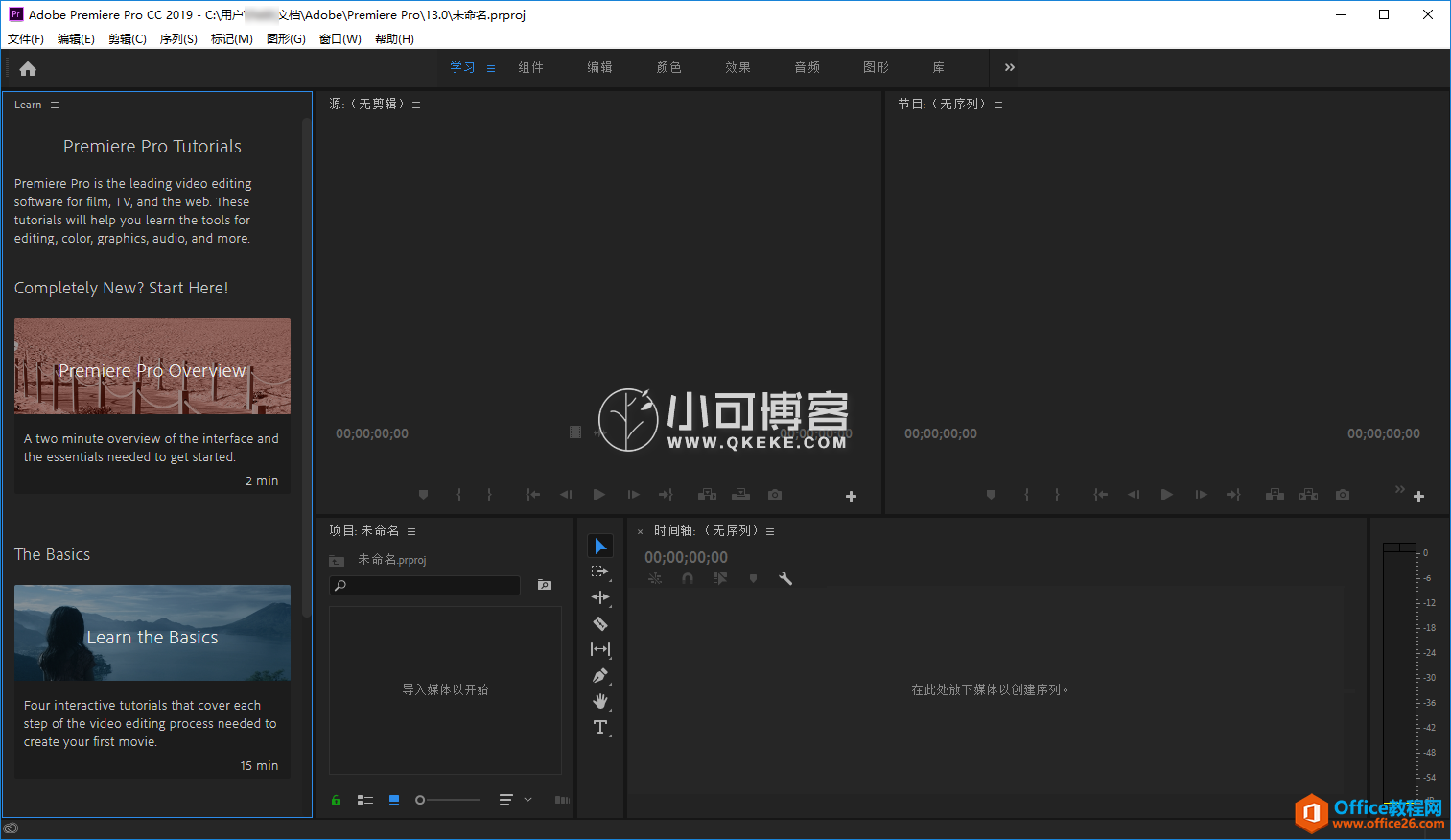Click Mark Out in Source monitor
The image size is (1451, 840).
coord(489,495)
